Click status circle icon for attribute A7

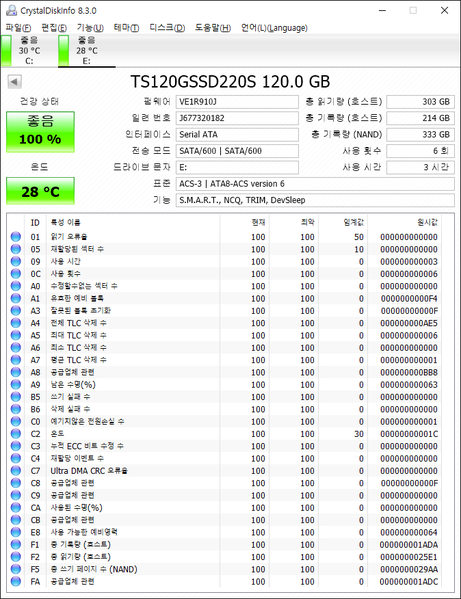point(16,360)
